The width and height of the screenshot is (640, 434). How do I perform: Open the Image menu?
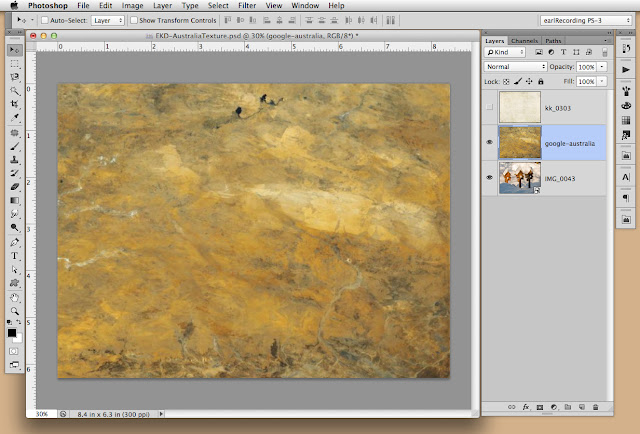point(132,6)
